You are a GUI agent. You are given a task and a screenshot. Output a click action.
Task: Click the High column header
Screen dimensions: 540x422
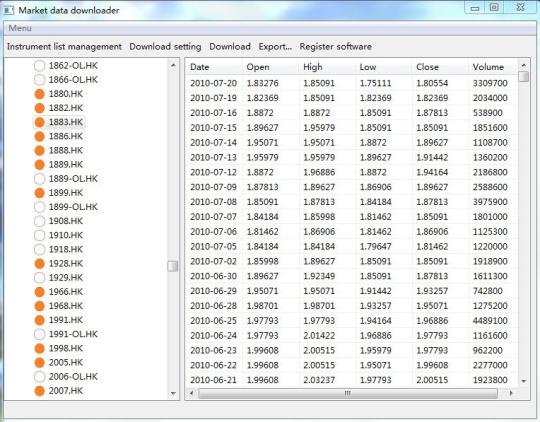(327, 67)
